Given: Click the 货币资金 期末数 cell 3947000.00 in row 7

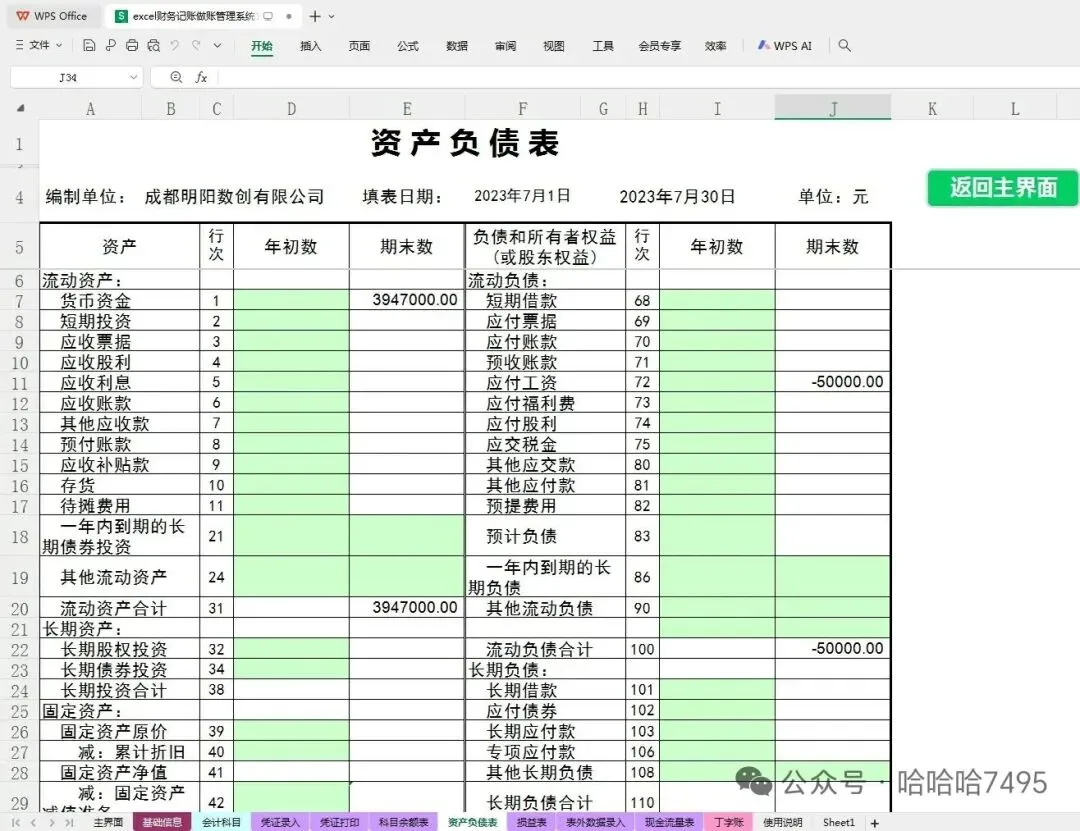Looking at the screenshot, I should tap(407, 300).
